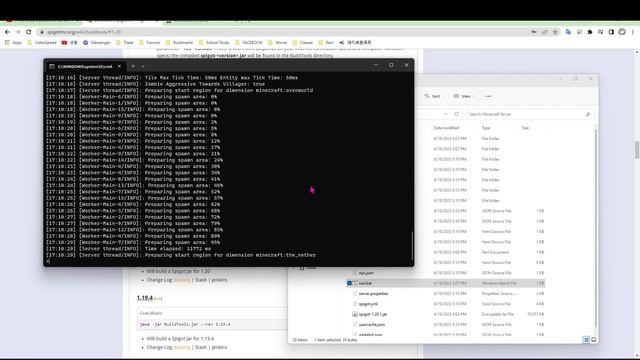The image size is (640, 360).
Task: Switch File Explorer to details view icon
Action: click(586, 340)
